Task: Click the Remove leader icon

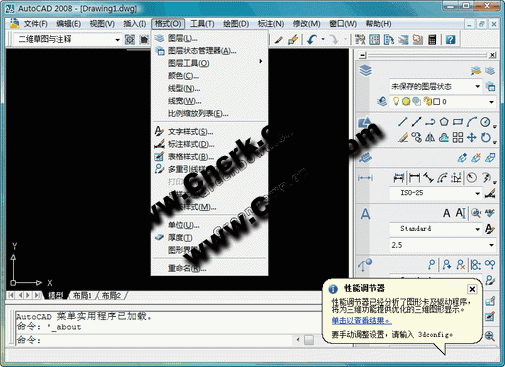Action: [x=460, y=265]
